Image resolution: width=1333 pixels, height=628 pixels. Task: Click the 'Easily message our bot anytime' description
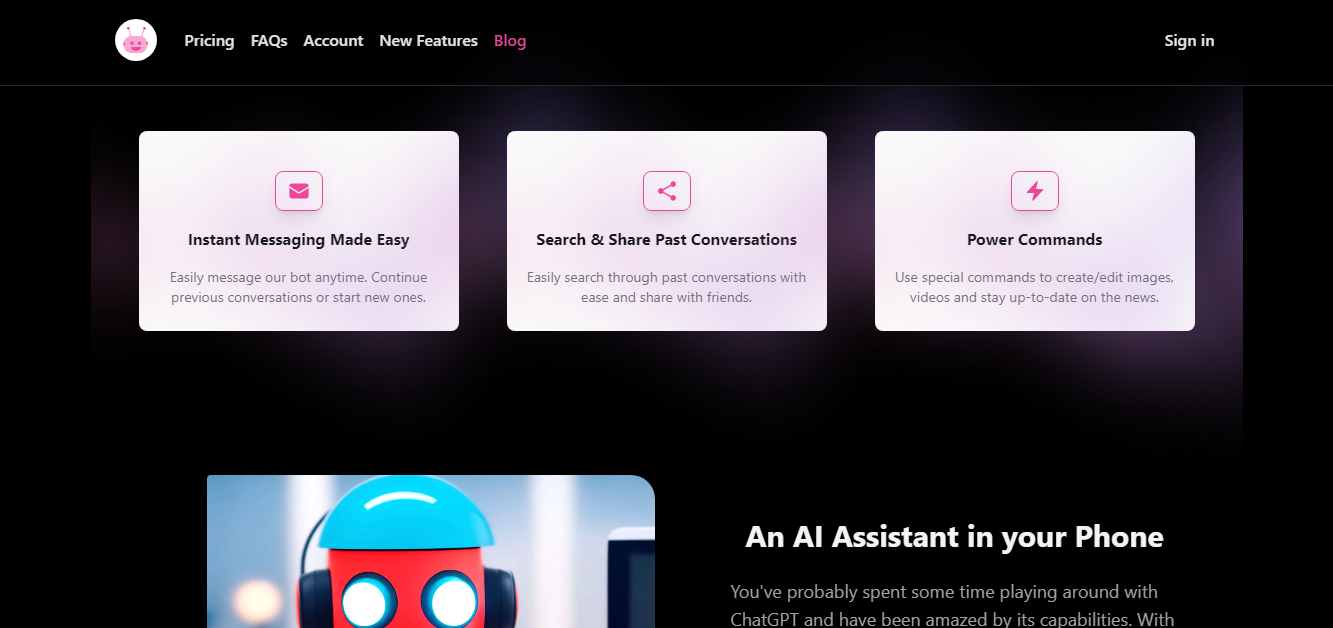(299, 287)
